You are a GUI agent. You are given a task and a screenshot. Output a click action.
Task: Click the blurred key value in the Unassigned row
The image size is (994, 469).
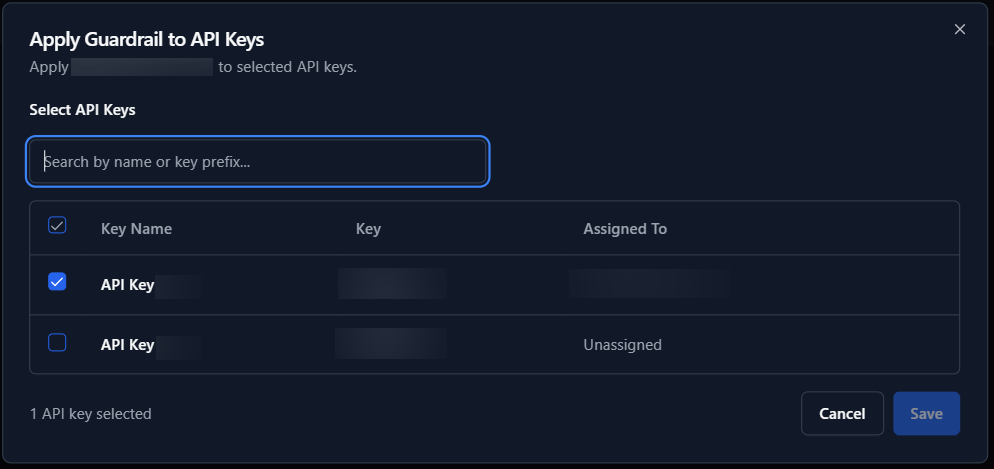click(x=391, y=344)
